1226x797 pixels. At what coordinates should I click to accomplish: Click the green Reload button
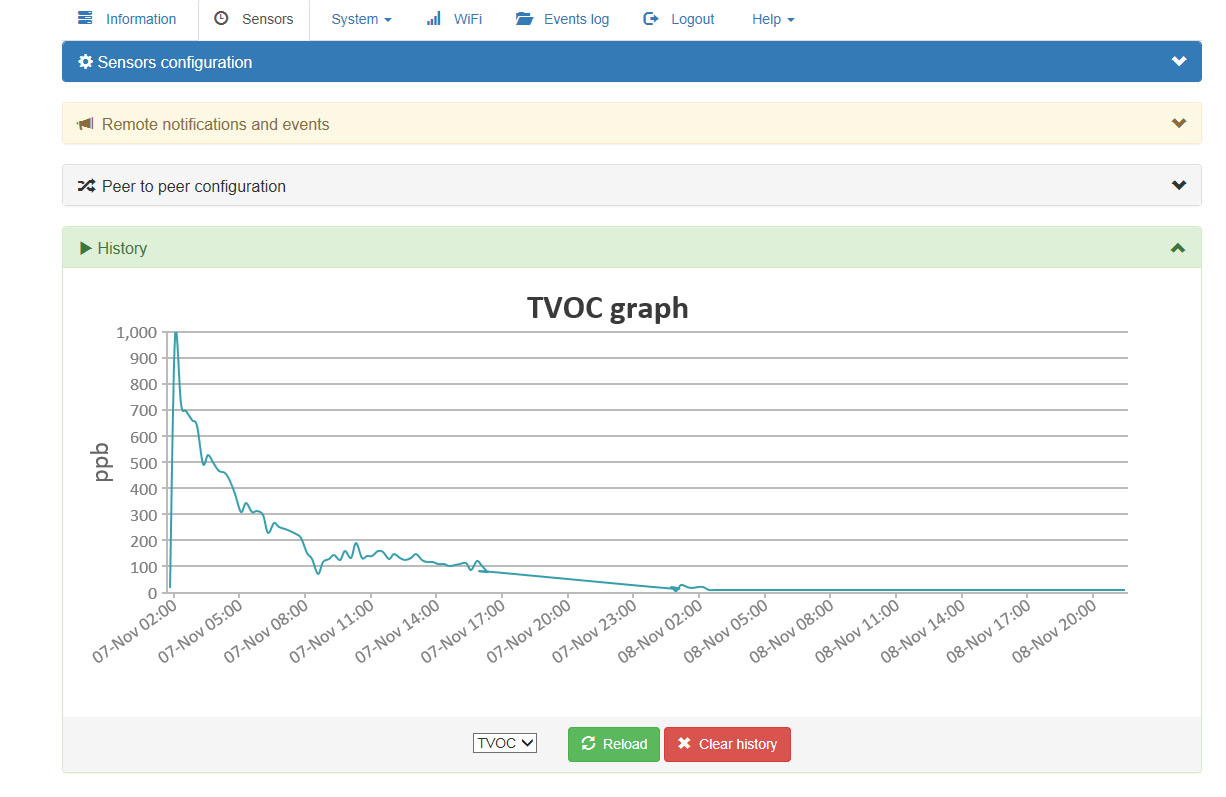point(614,744)
